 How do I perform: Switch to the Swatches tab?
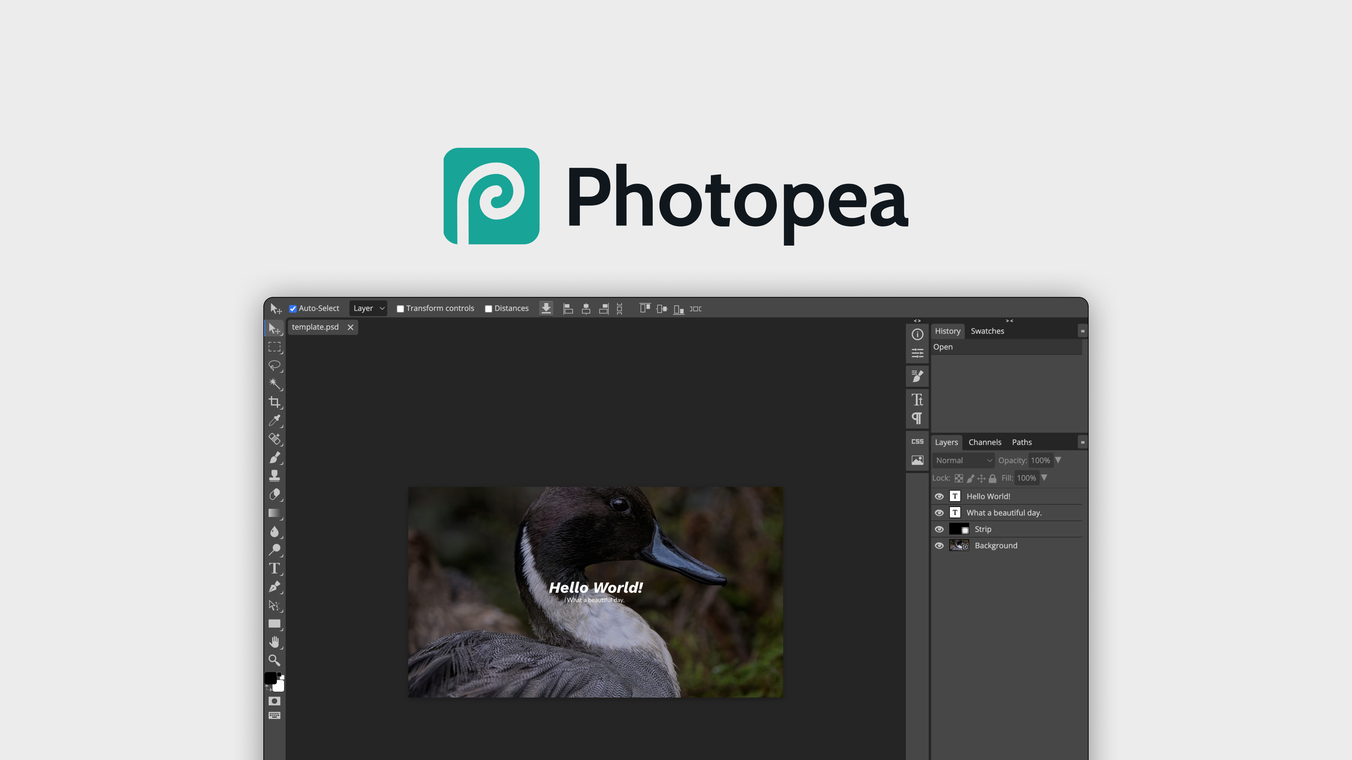[x=987, y=330]
